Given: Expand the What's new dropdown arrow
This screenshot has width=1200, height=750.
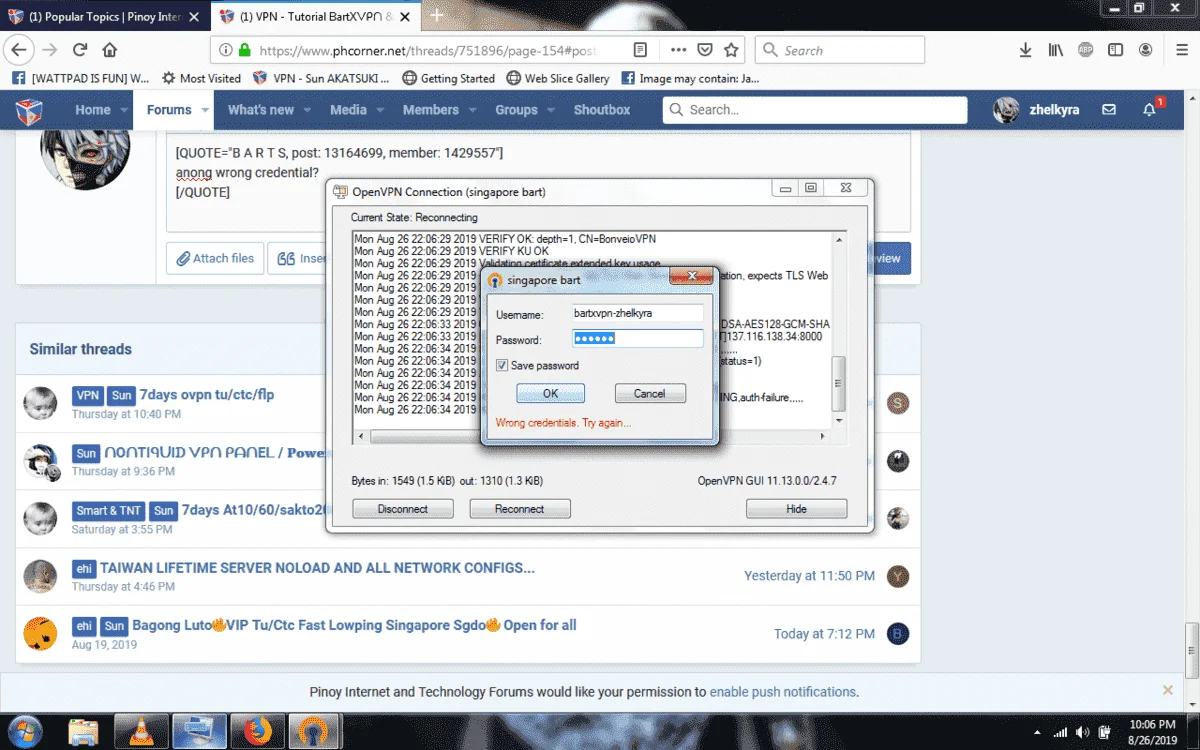Looking at the screenshot, I should (308, 110).
